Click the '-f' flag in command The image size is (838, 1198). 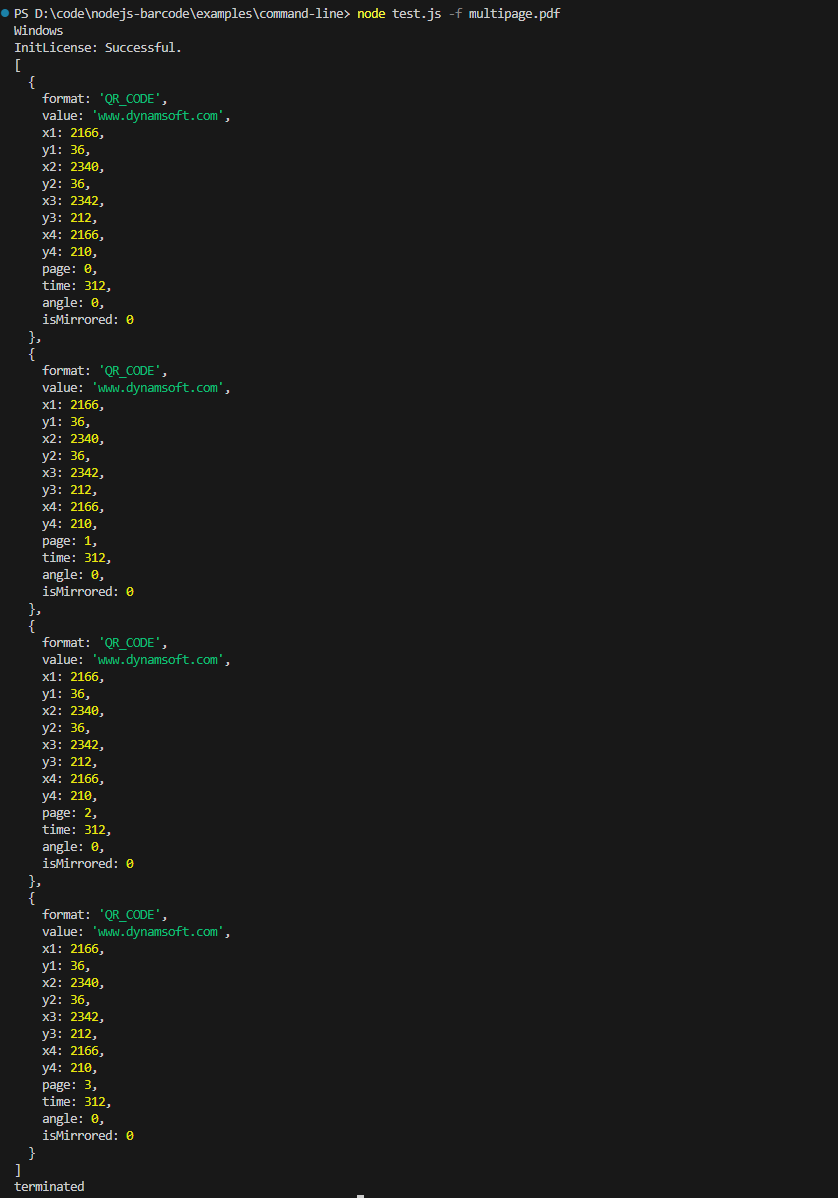(x=455, y=13)
